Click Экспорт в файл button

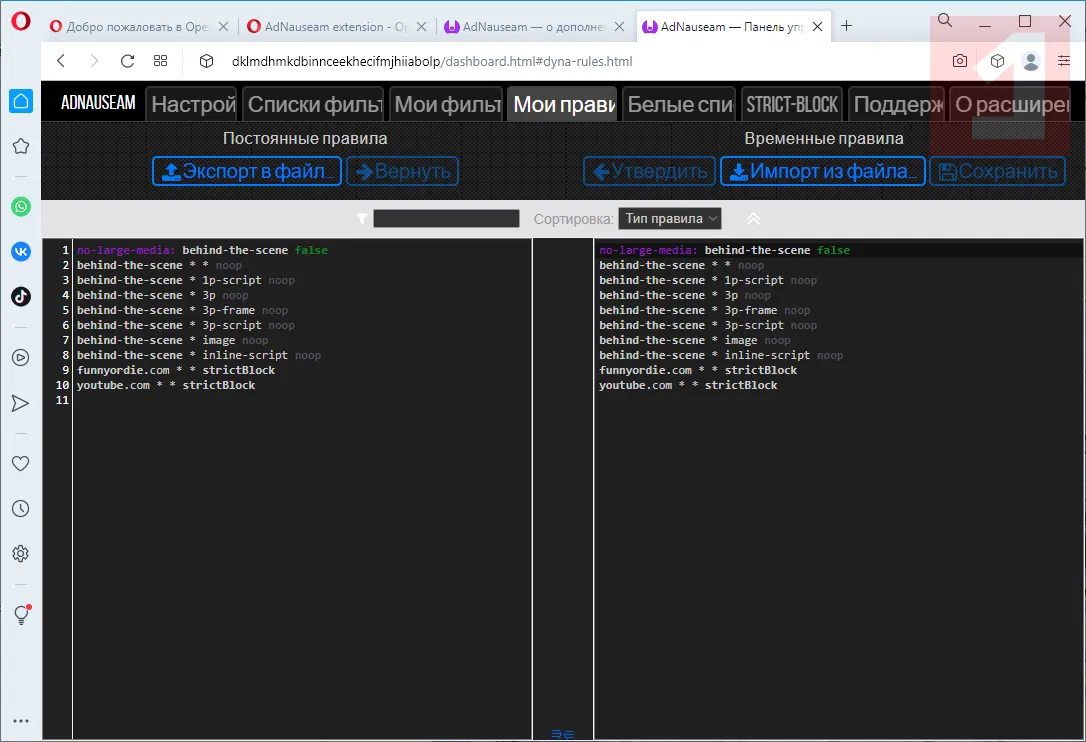point(247,171)
